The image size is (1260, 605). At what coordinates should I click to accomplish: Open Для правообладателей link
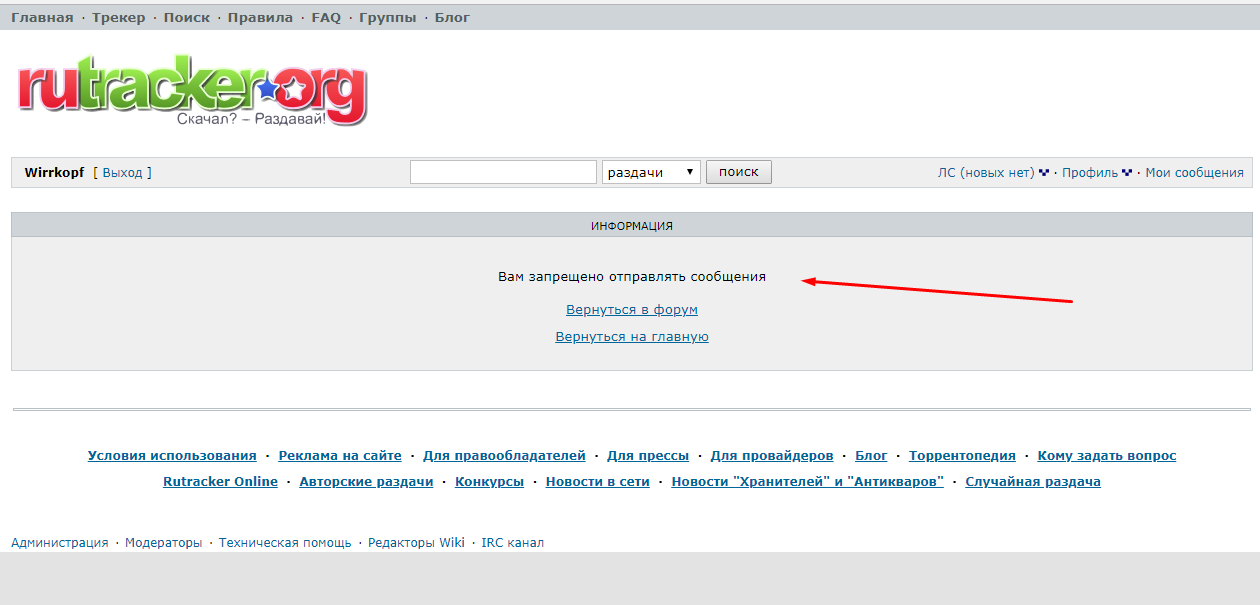[x=504, y=456]
